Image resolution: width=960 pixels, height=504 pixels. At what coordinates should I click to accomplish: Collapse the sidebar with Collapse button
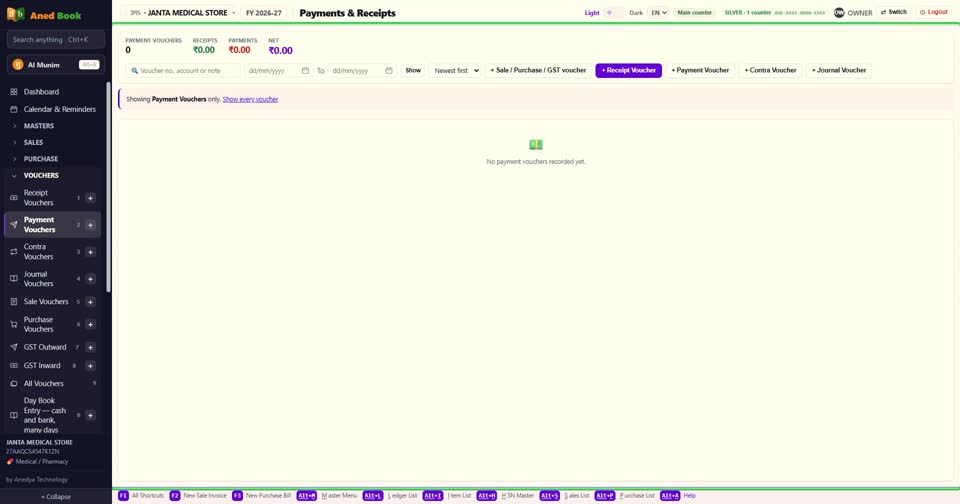tap(56, 497)
